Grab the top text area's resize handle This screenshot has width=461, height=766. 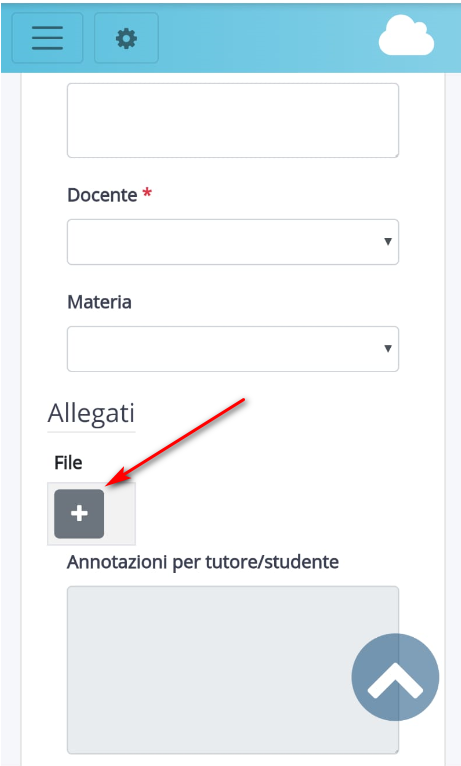(396, 154)
